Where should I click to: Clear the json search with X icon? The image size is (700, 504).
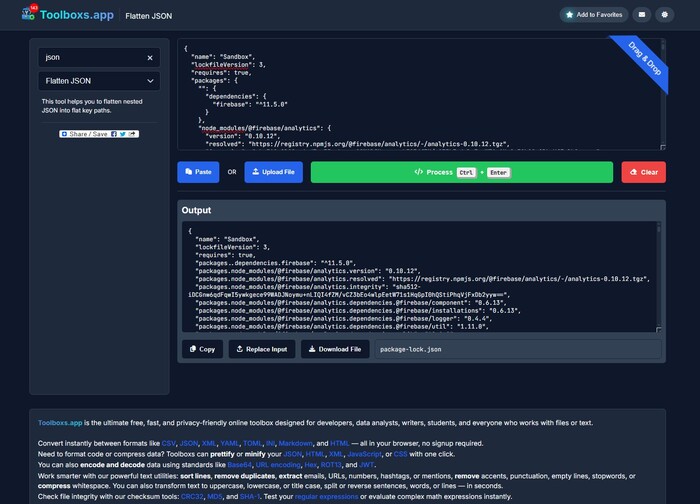pyautogui.click(x=150, y=58)
